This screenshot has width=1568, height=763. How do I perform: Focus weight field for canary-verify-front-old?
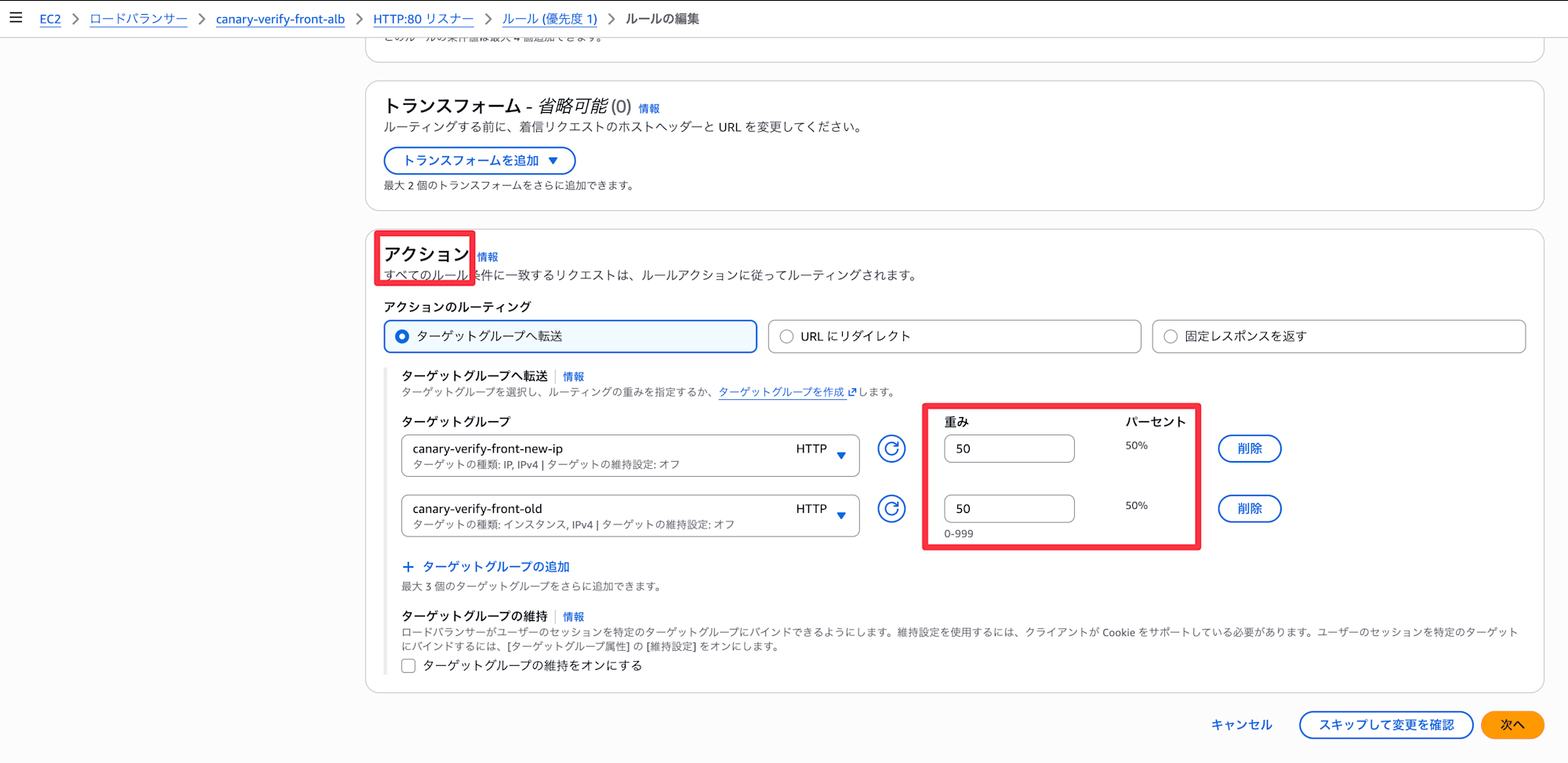coord(1009,509)
